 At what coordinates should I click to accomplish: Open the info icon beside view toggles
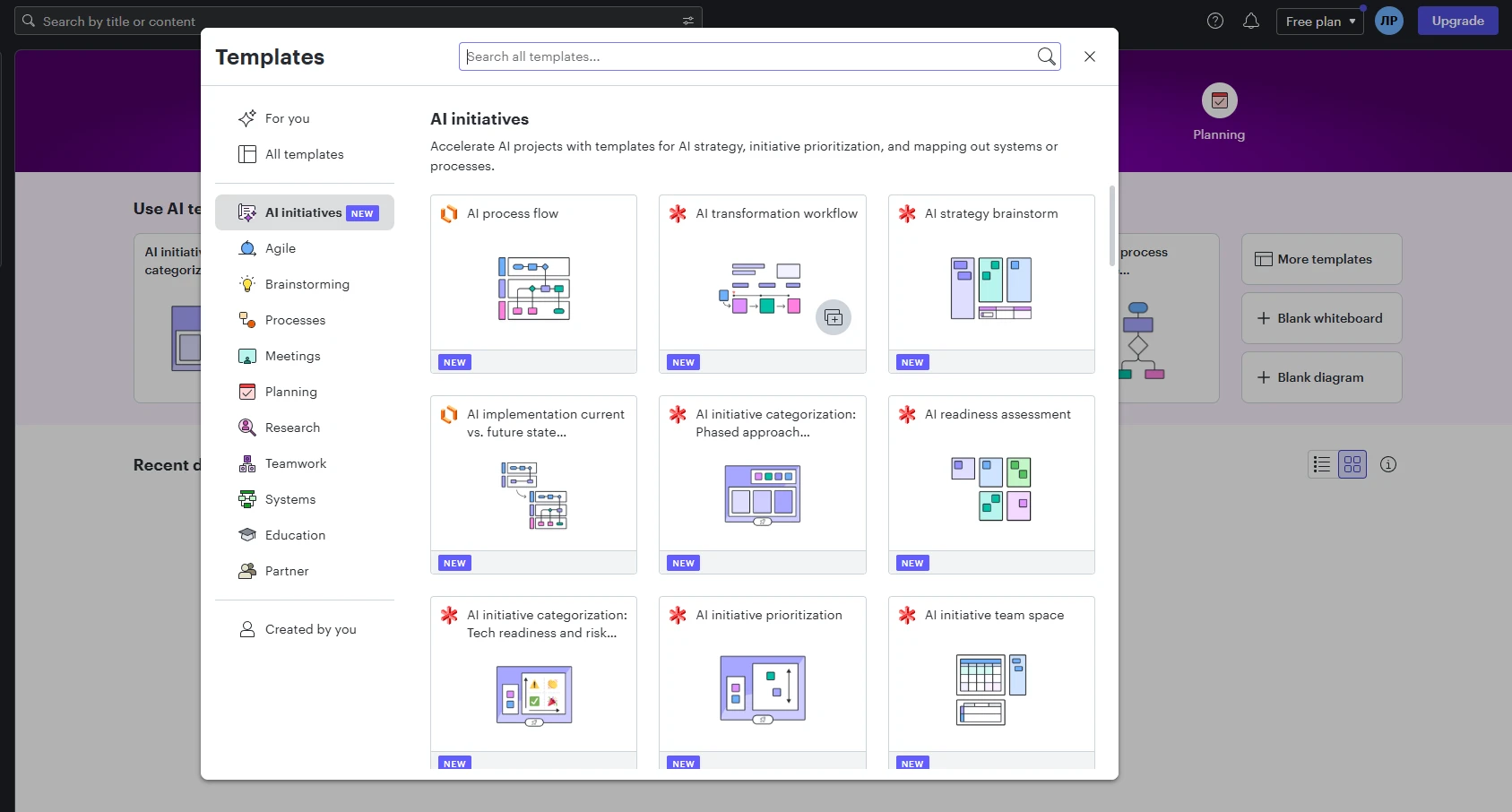point(1388,464)
